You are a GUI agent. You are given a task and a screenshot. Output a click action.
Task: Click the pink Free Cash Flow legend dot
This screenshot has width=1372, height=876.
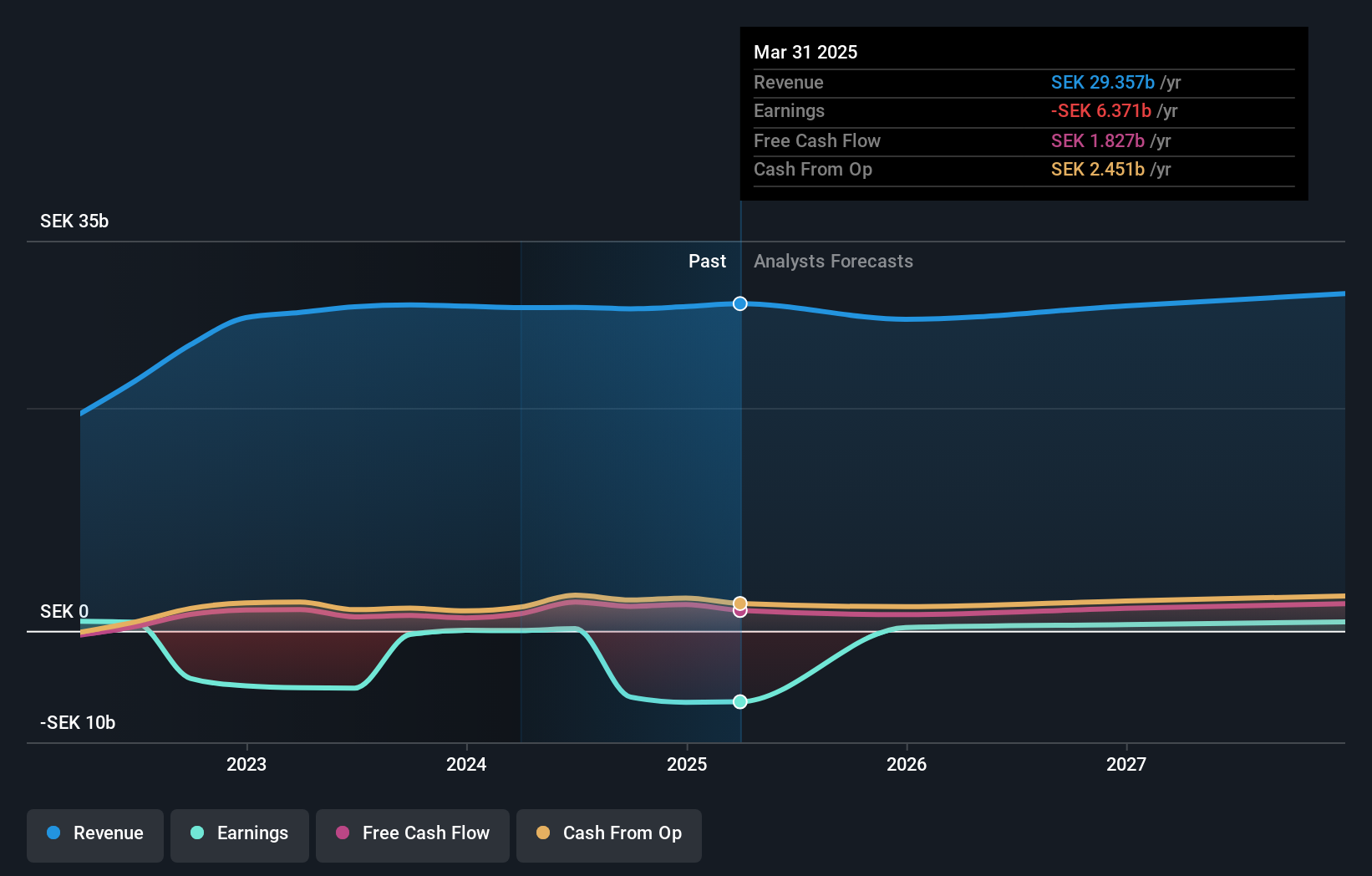[x=343, y=833]
